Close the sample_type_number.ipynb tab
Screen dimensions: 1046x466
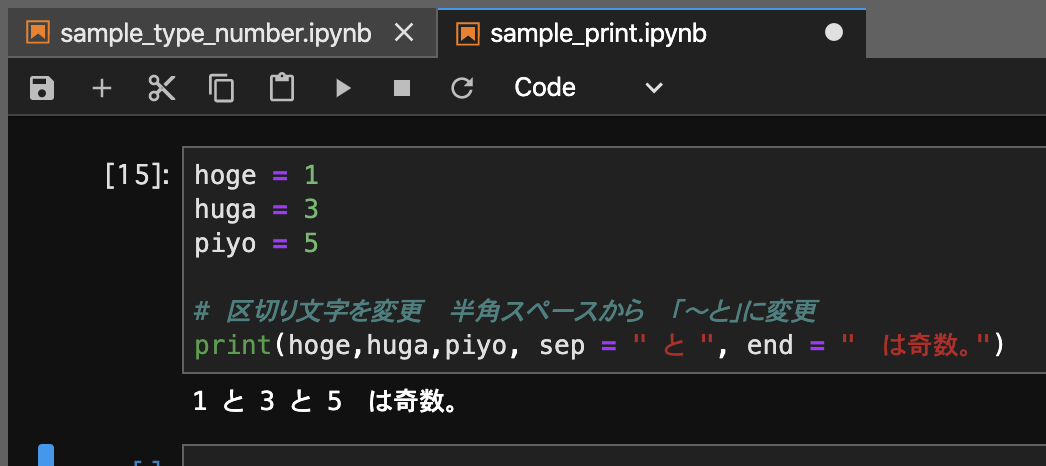click(404, 33)
